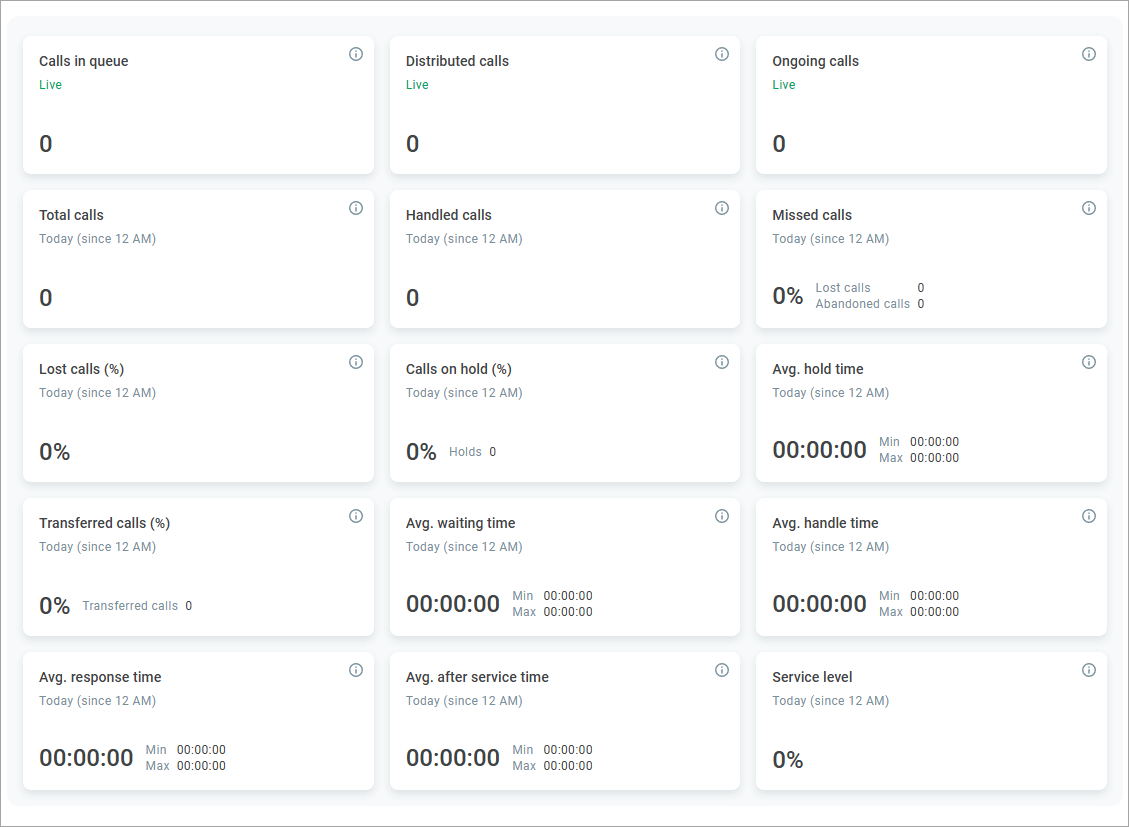This screenshot has height=827, width=1129.
Task: Click the Avg. handle time heading
Action: pos(825,523)
